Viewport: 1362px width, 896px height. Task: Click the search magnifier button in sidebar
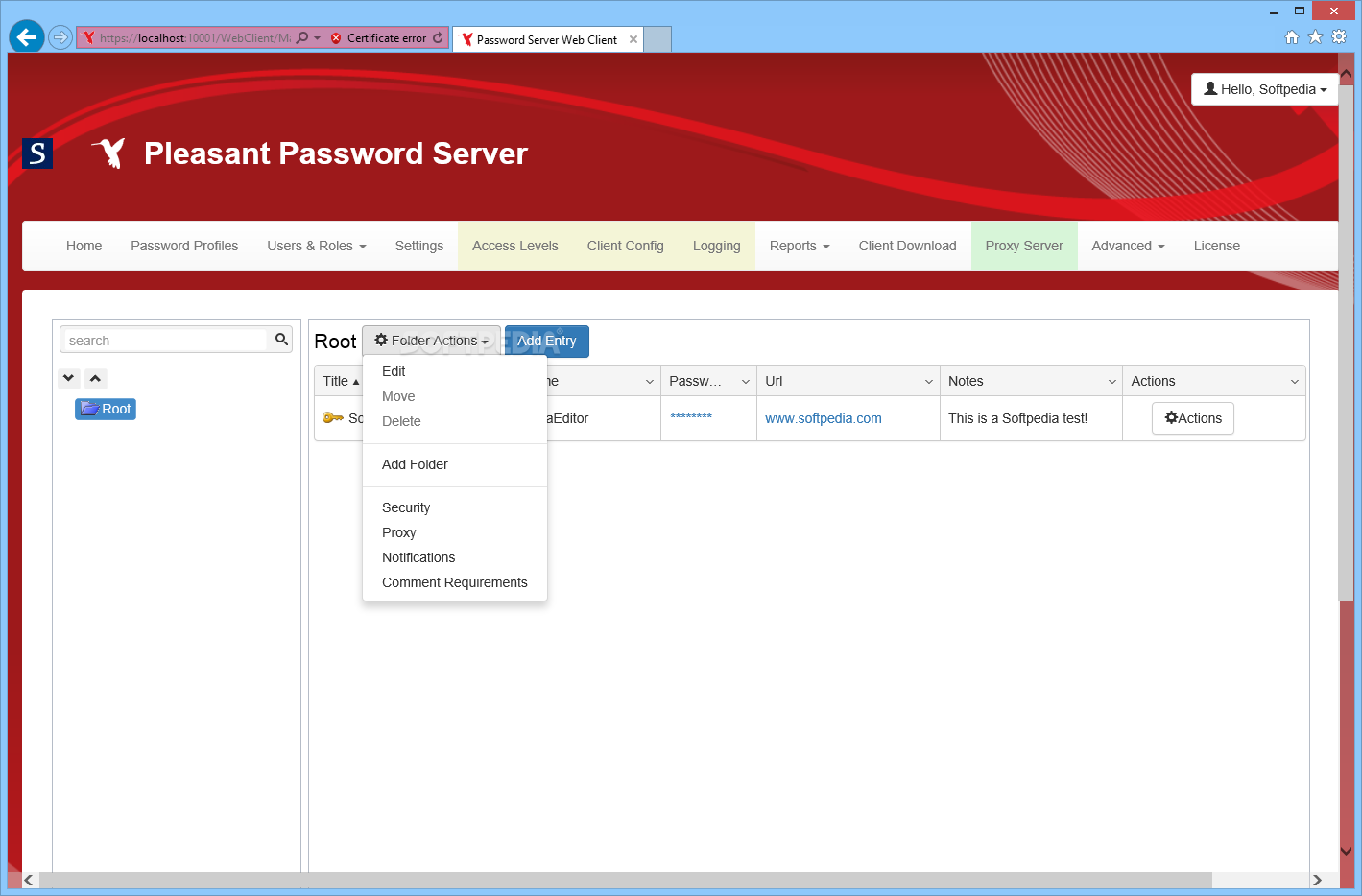coord(281,340)
